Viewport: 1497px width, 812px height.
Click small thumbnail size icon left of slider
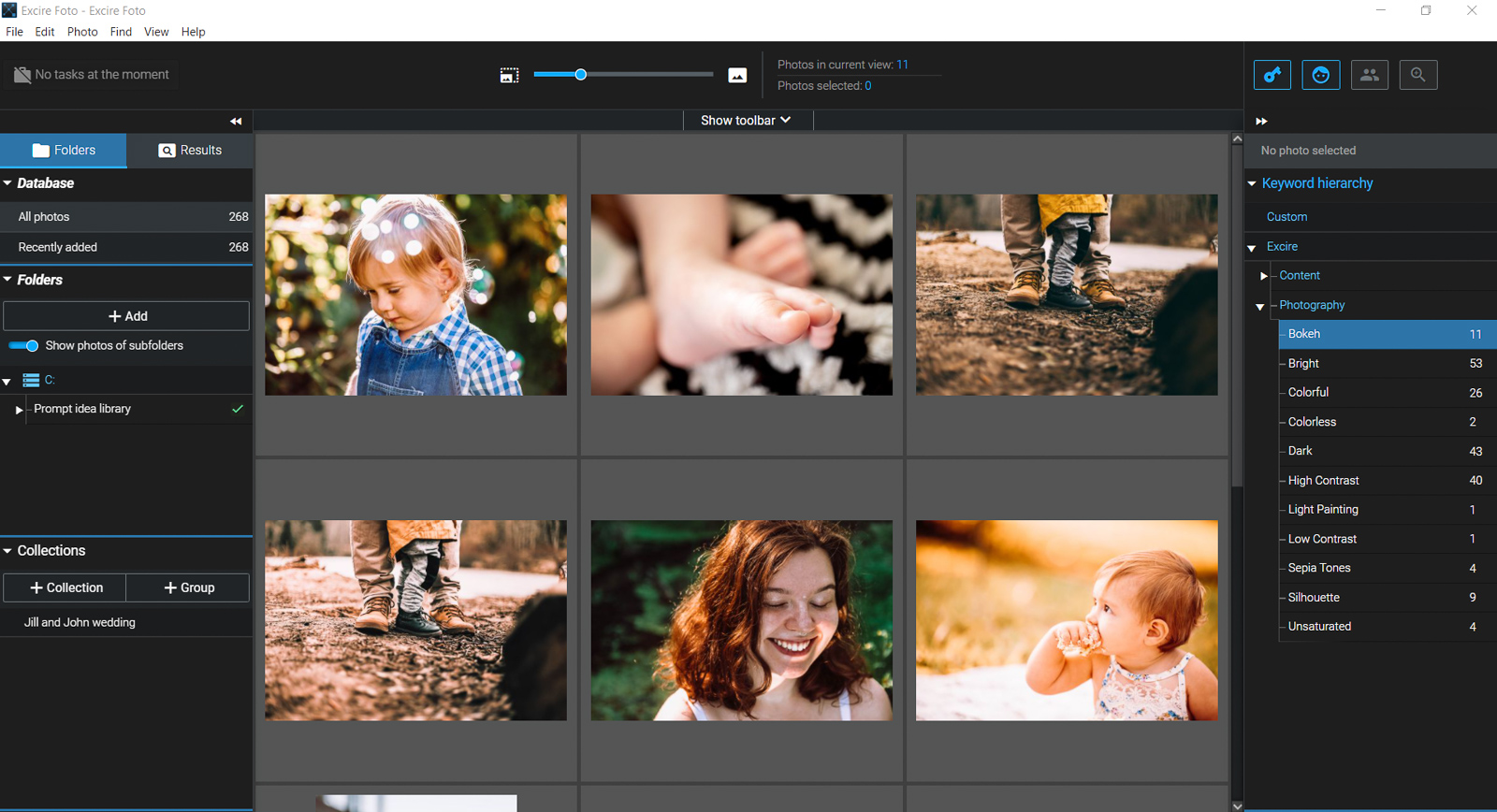point(509,75)
